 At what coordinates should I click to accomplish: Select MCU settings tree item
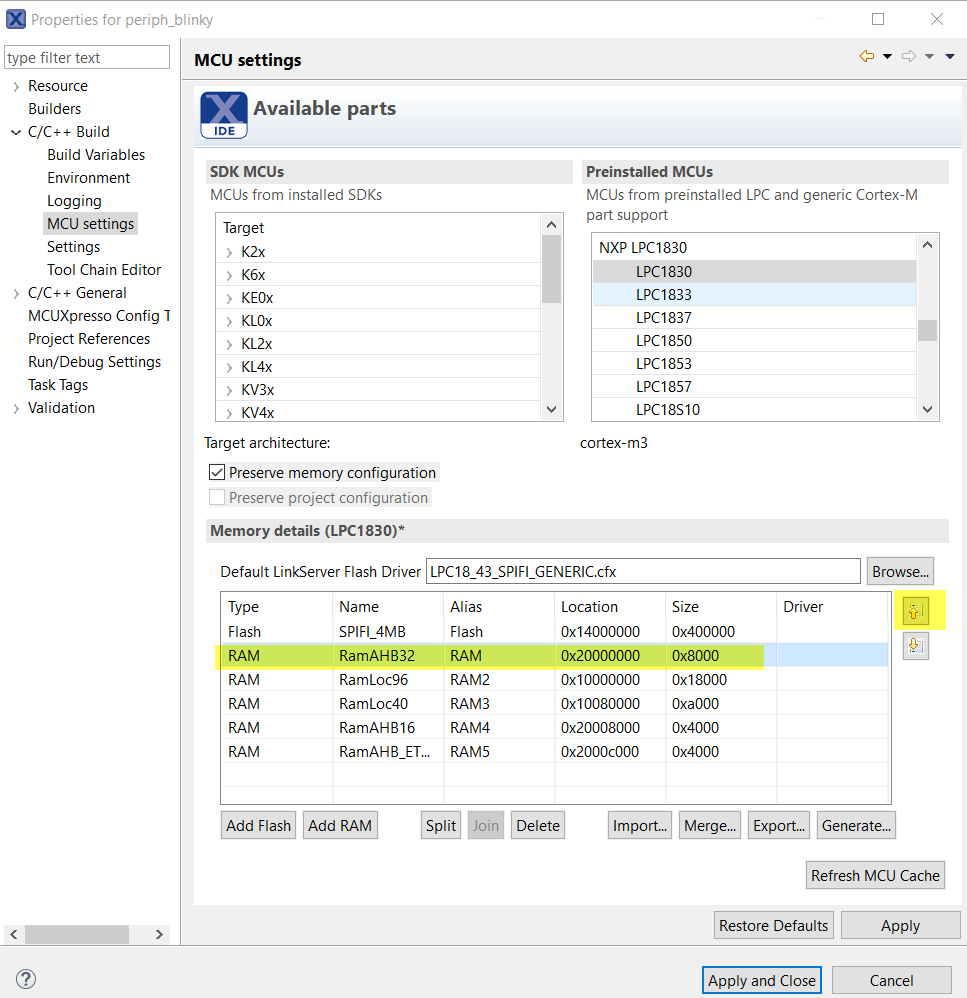[90, 224]
